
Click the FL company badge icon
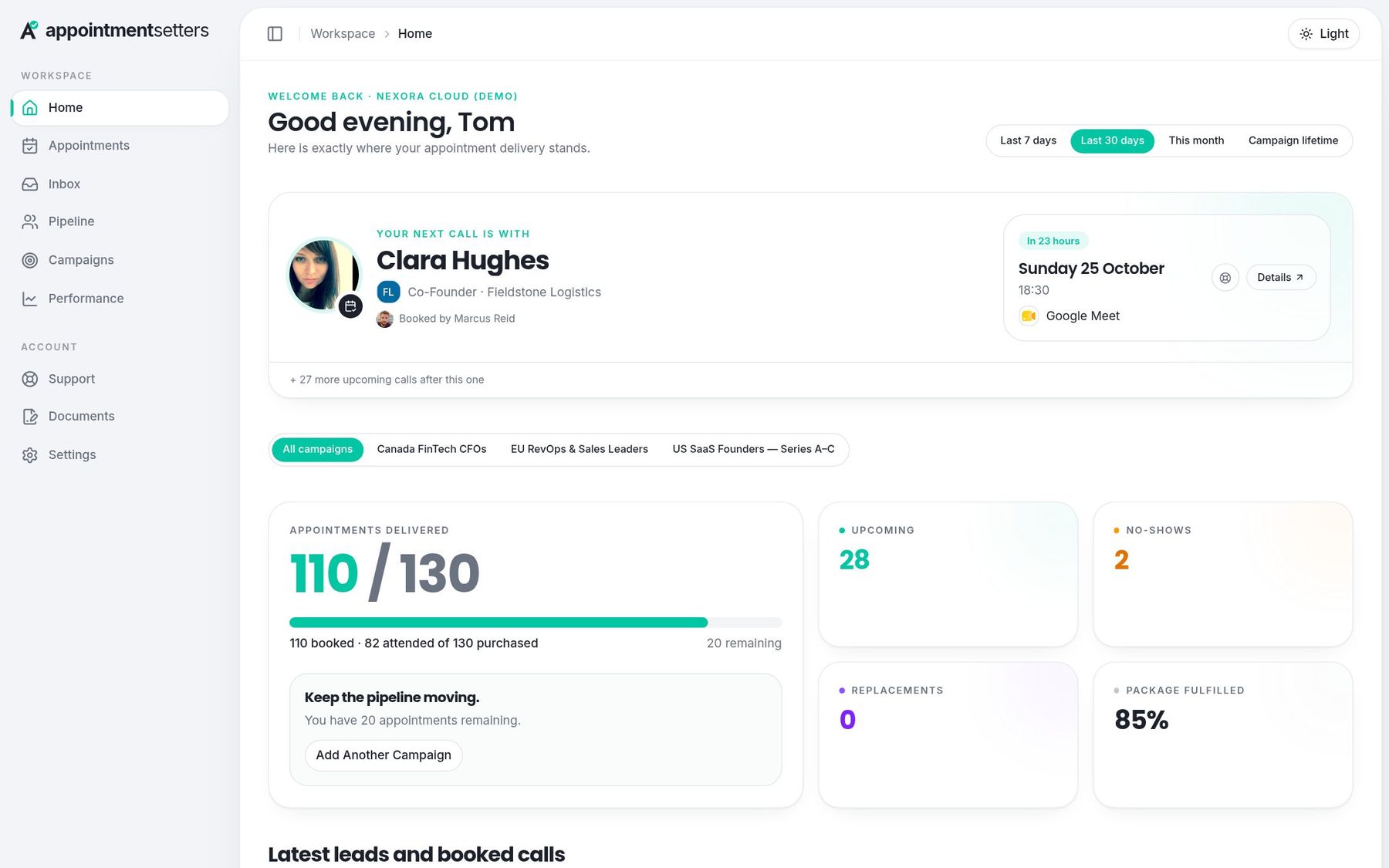(388, 292)
